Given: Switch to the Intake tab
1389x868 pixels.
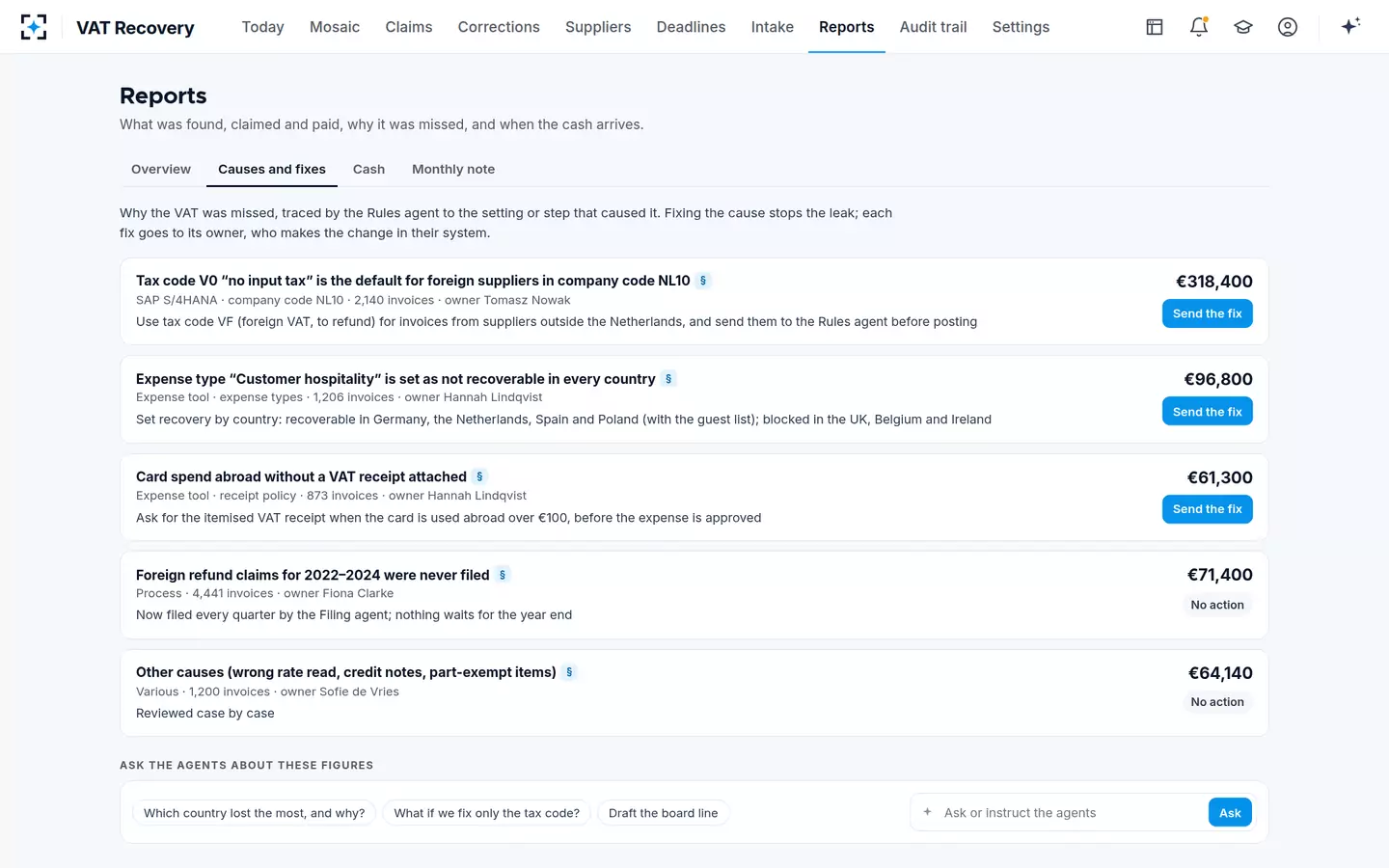Looking at the screenshot, I should point(773,27).
